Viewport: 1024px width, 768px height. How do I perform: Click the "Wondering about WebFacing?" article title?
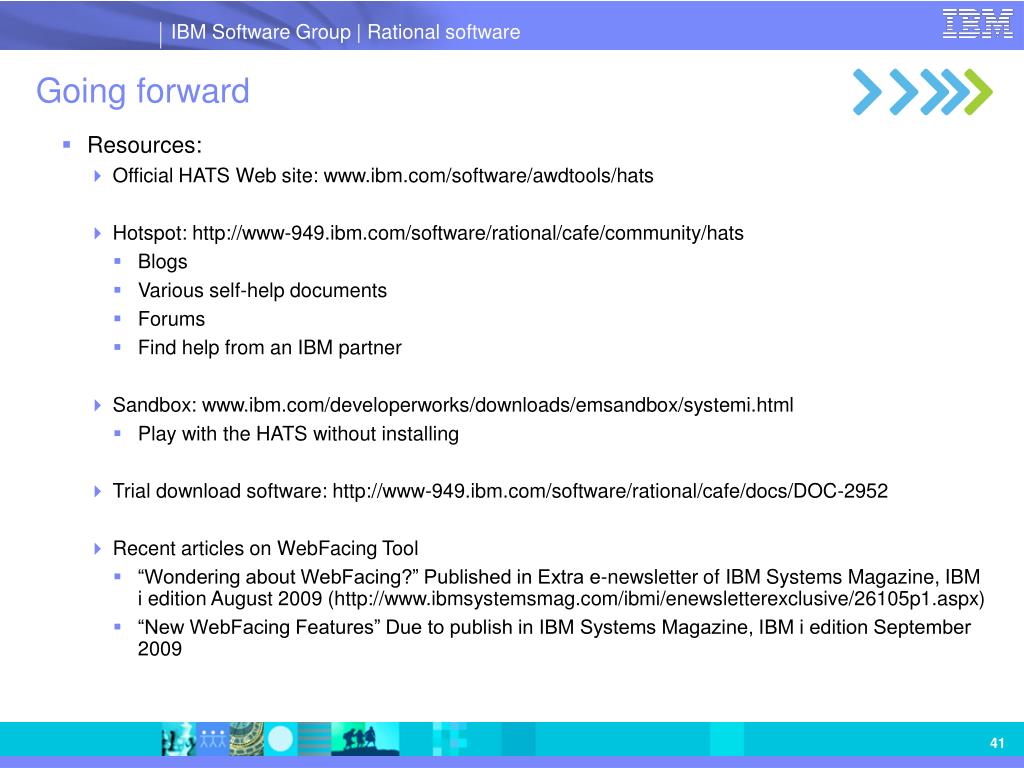(278, 577)
